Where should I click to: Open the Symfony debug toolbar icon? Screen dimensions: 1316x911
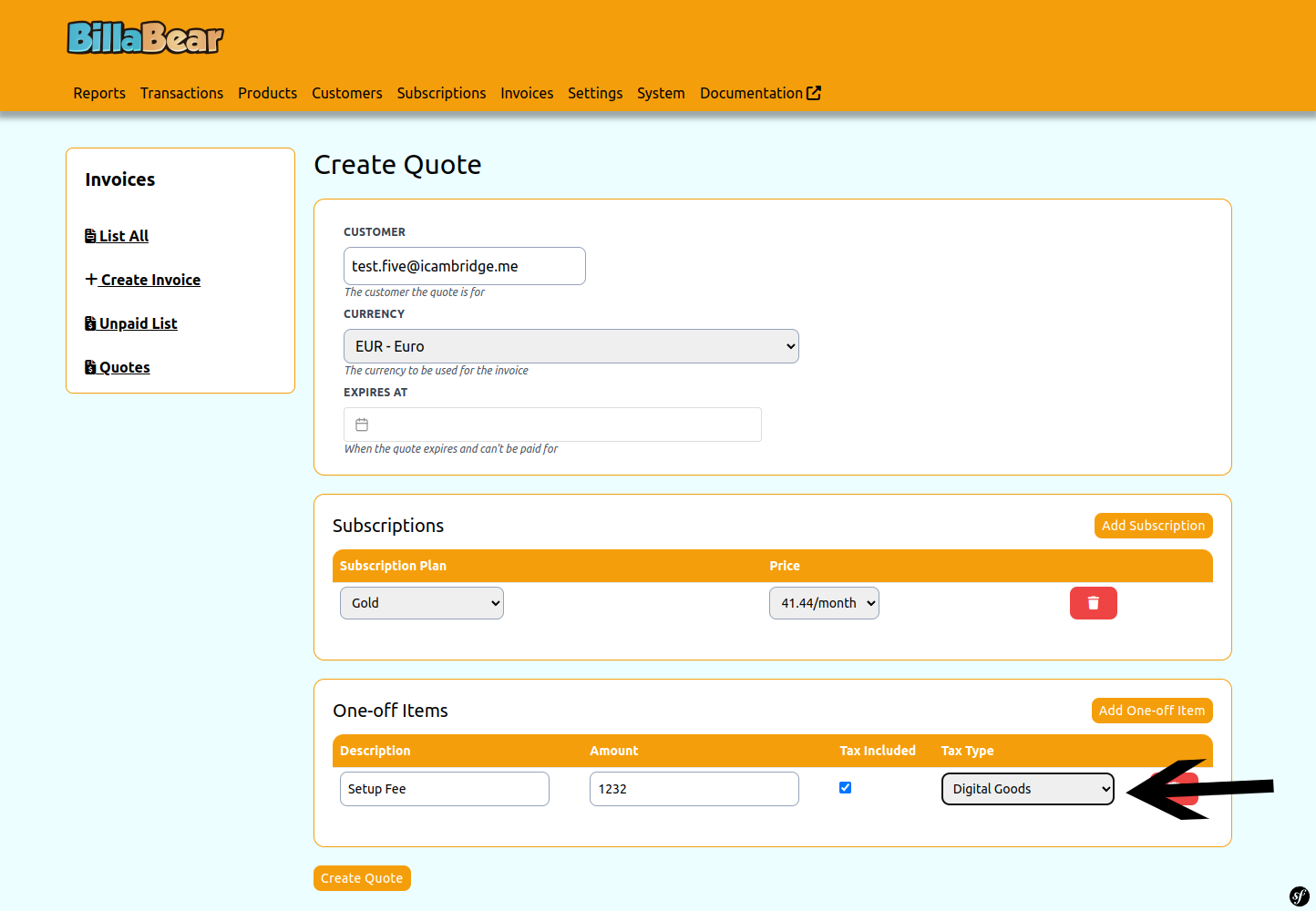pyautogui.click(x=1300, y=896)
